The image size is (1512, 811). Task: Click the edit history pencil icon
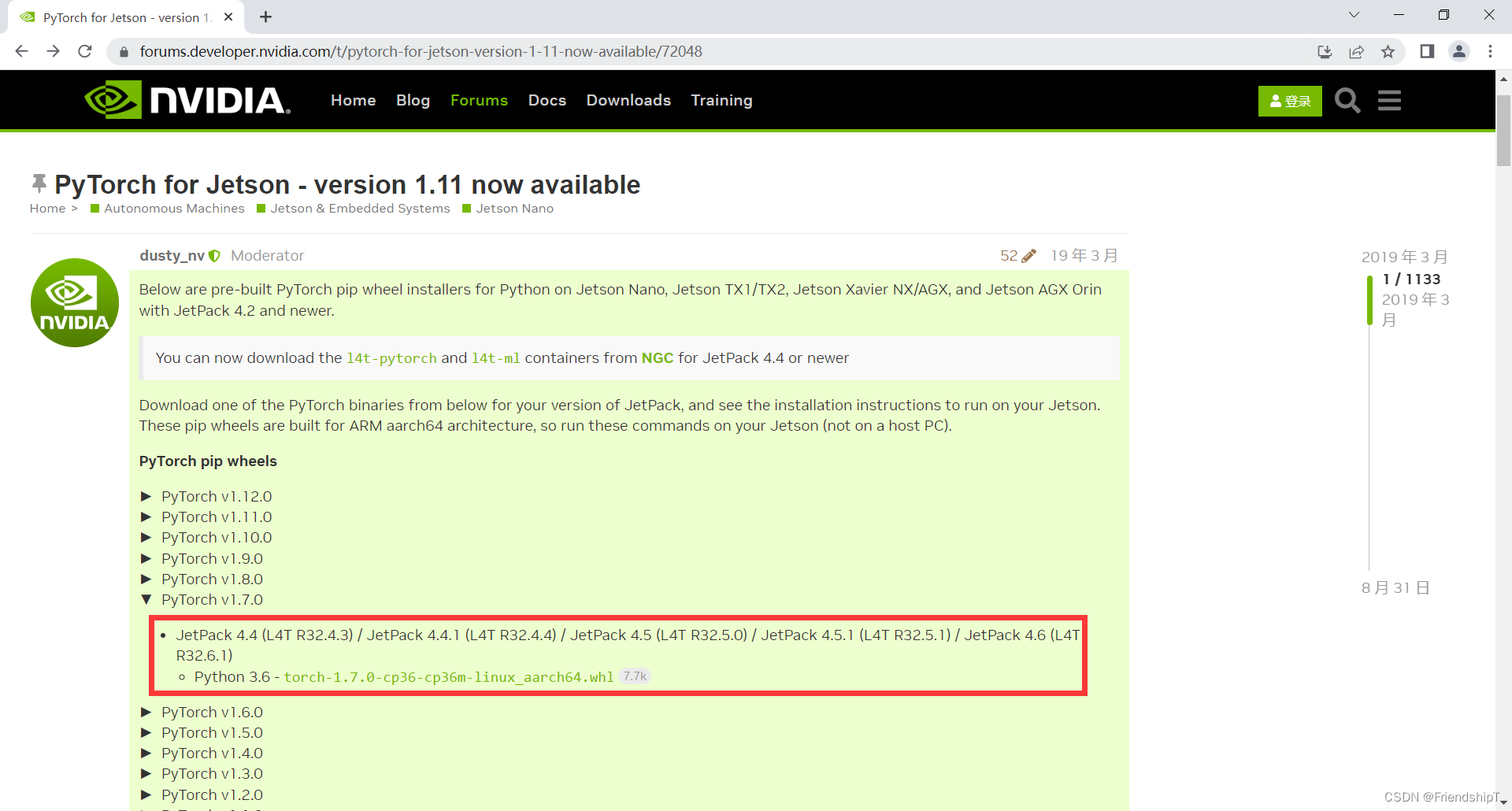point(1028,256)
